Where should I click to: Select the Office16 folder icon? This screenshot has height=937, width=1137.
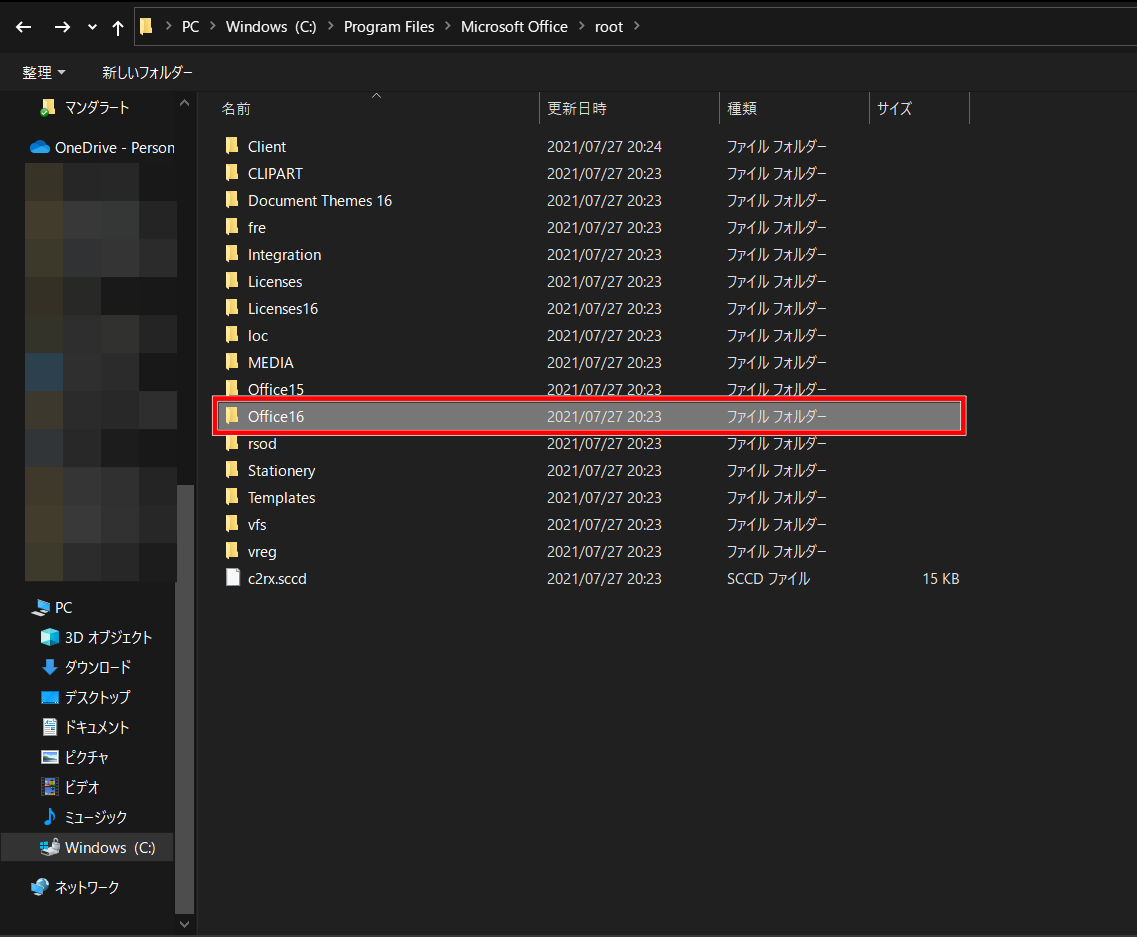232,416
